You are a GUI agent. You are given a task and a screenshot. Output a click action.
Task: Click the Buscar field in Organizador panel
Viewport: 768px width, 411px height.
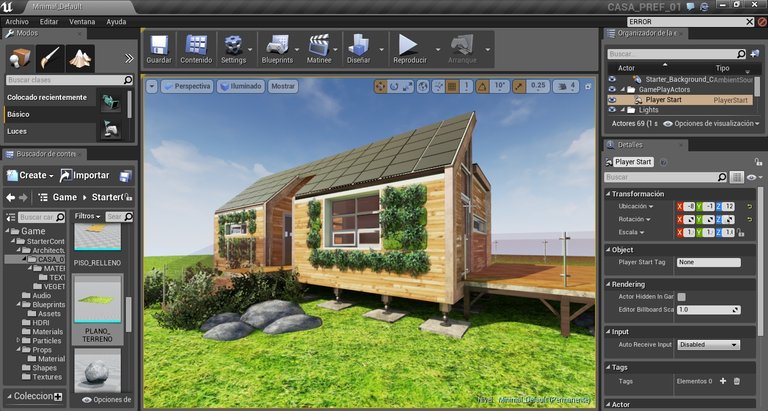coord(676,54)
